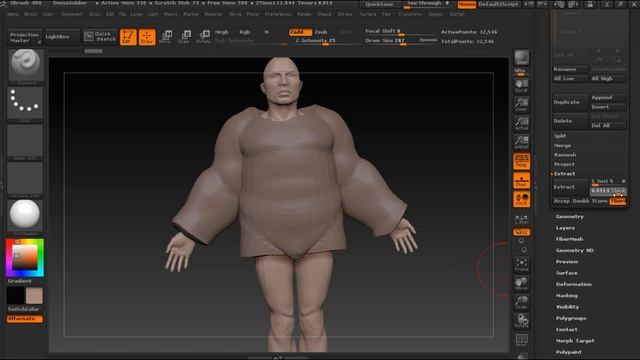The width and height of the screenshot is (640, 360).
Task: Click the SwitchColor button
Action: tap(25, 309)
